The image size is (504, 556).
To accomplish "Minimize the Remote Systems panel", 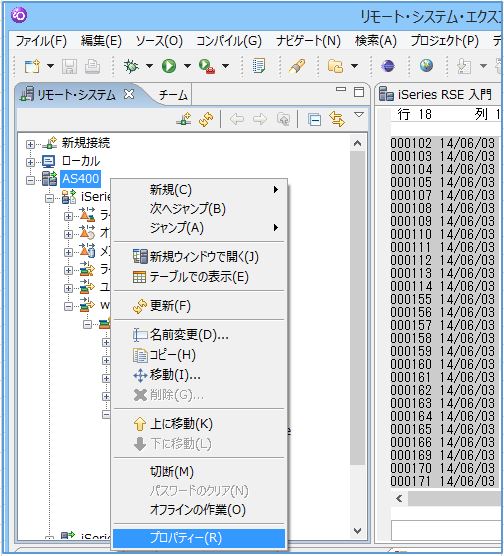I will coord(341,90).
